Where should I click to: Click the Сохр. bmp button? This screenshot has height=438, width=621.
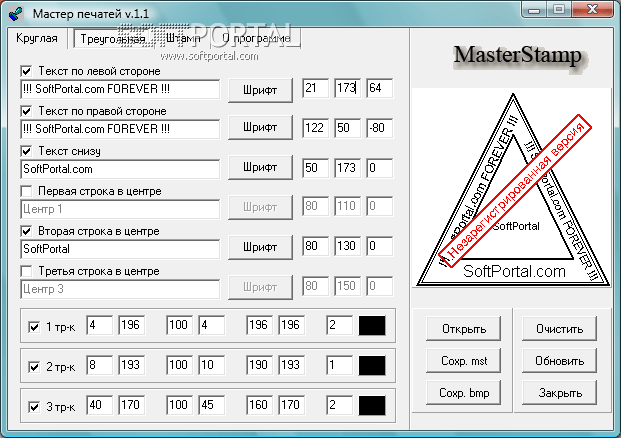coord(463,393)
